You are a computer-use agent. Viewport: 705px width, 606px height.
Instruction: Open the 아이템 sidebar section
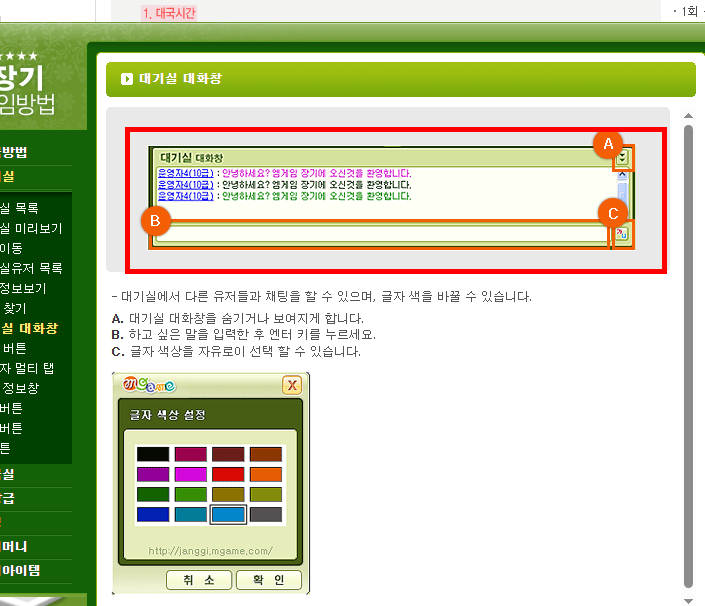tap(20, 570)
